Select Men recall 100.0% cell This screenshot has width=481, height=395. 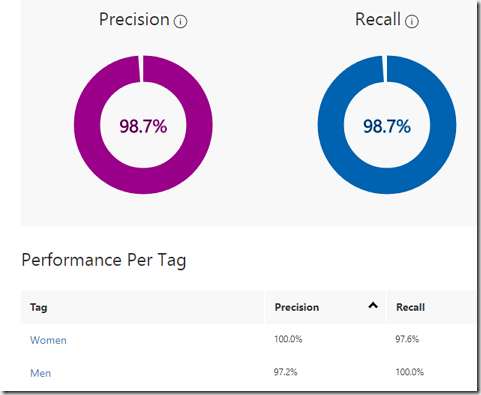click(x=410, y=372)
